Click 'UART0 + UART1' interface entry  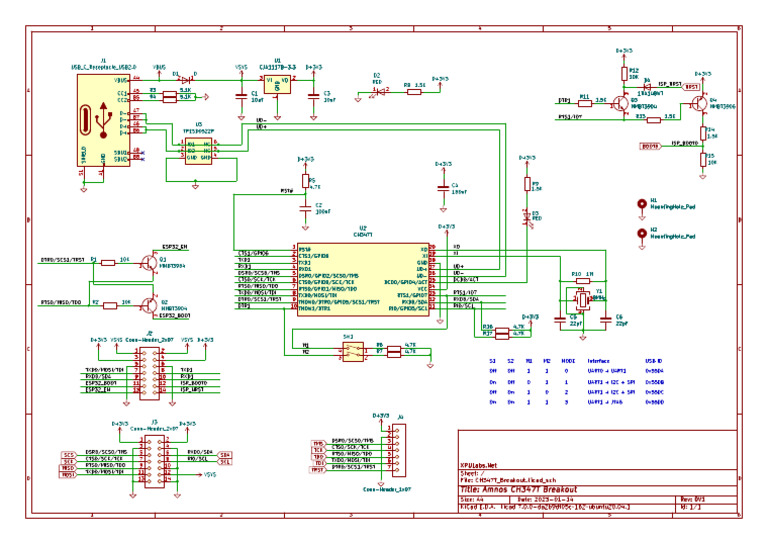point(606,371)
